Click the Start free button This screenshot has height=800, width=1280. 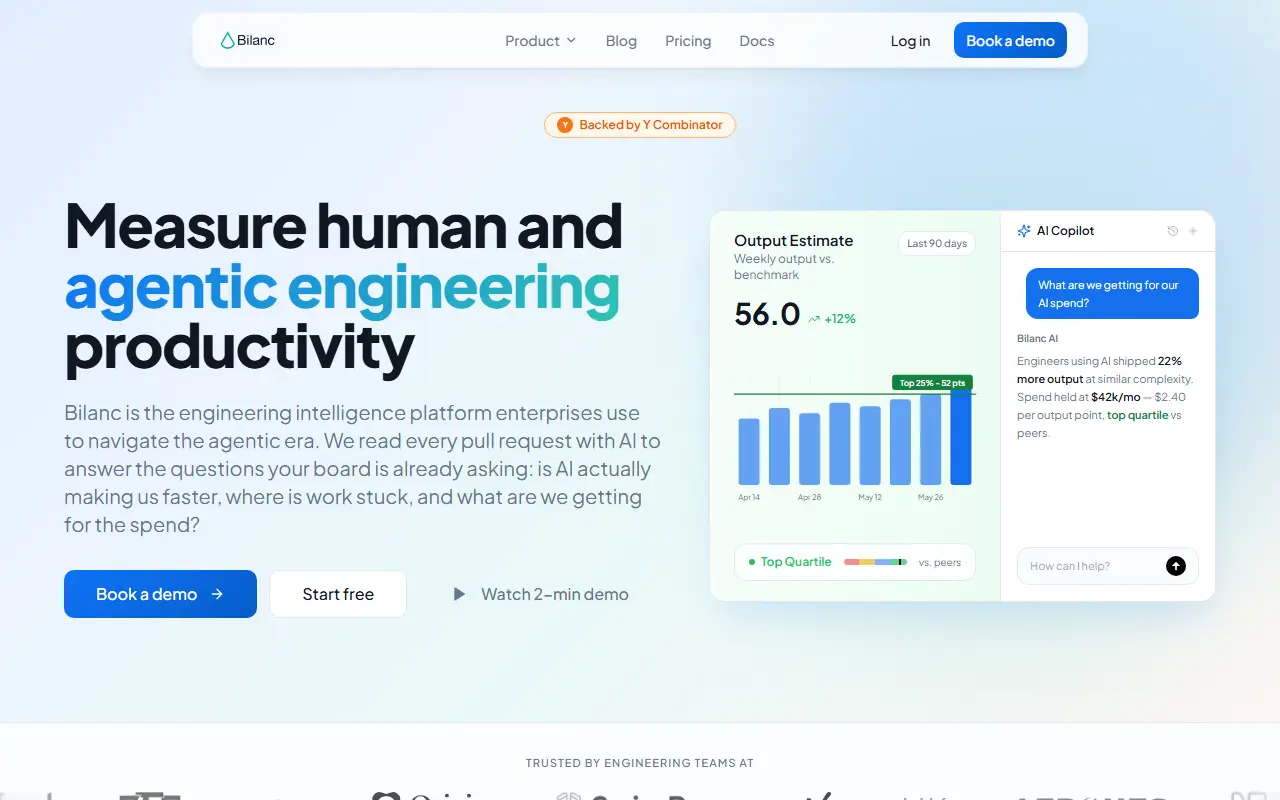pos(338,594)
